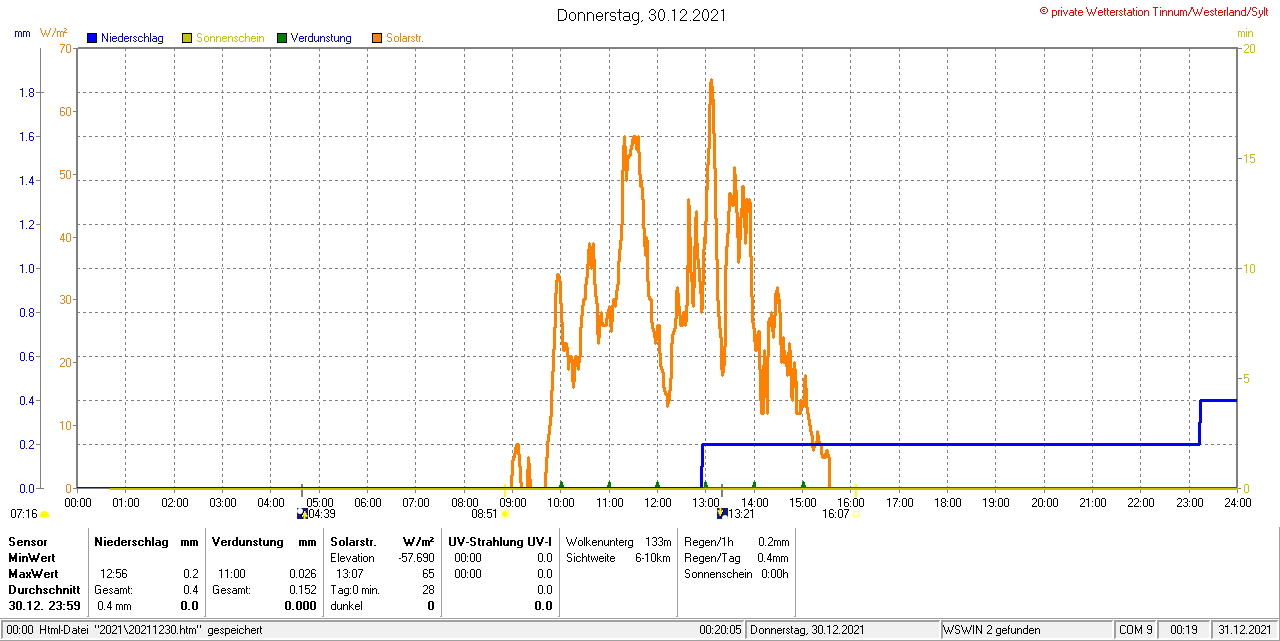The image size is (1280, 641).
Task: Click the Sensor header in the data table
Action: coord(27,541)
